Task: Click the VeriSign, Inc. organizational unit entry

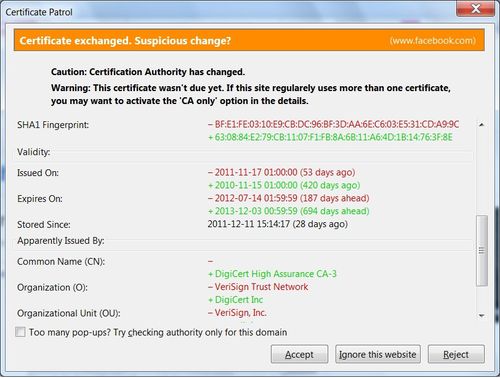Action: coord(237,313)
